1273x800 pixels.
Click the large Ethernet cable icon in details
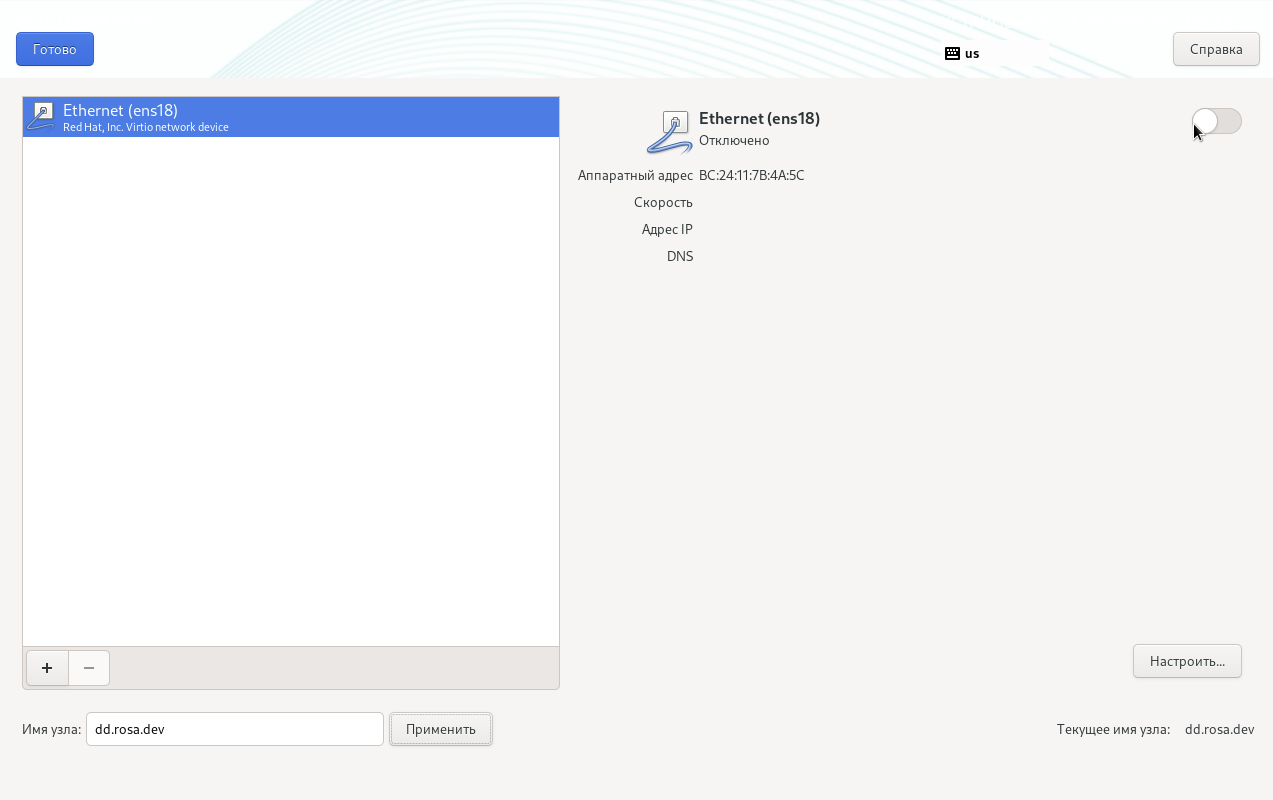[670, 132]
